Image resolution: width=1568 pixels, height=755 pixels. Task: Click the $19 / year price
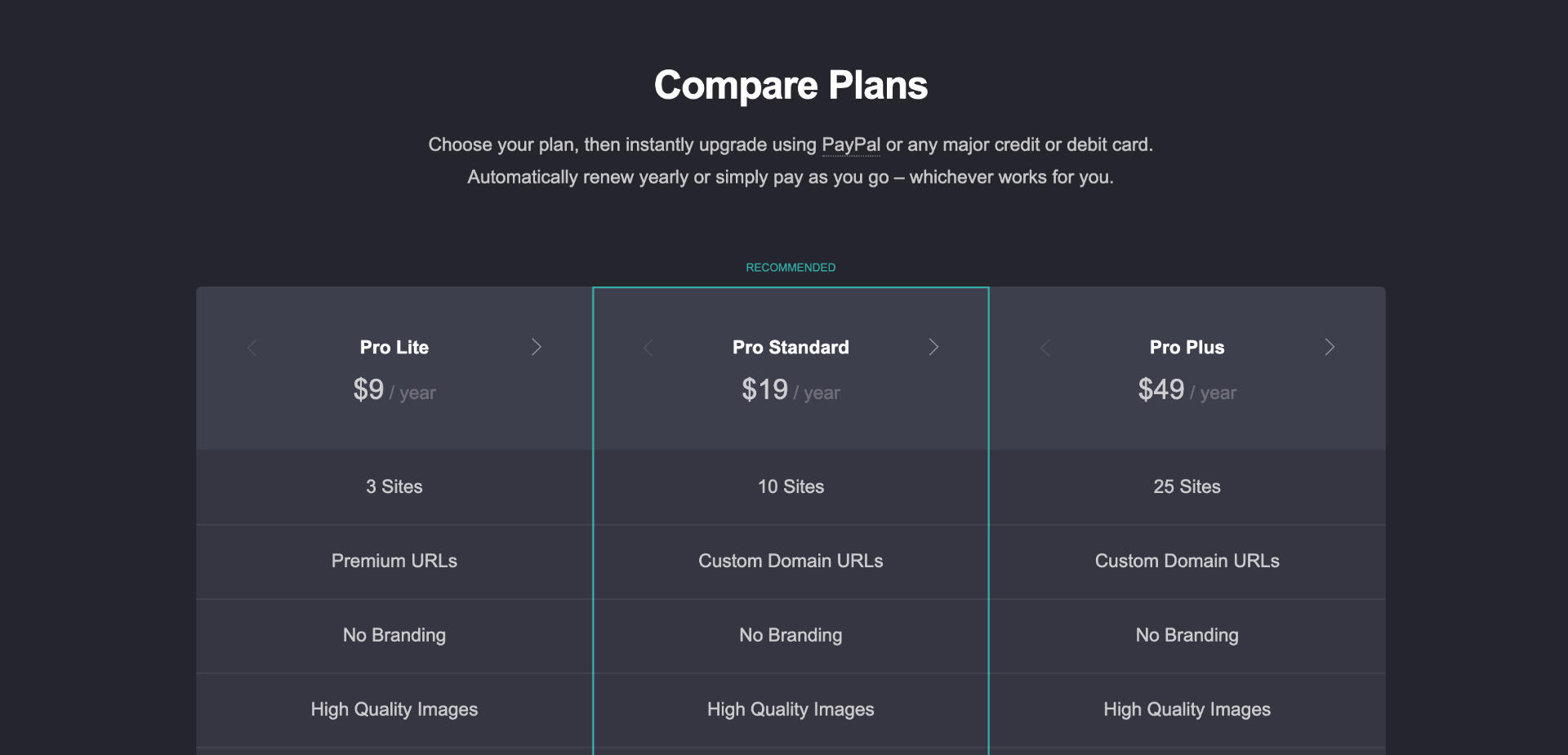point(791,390)
